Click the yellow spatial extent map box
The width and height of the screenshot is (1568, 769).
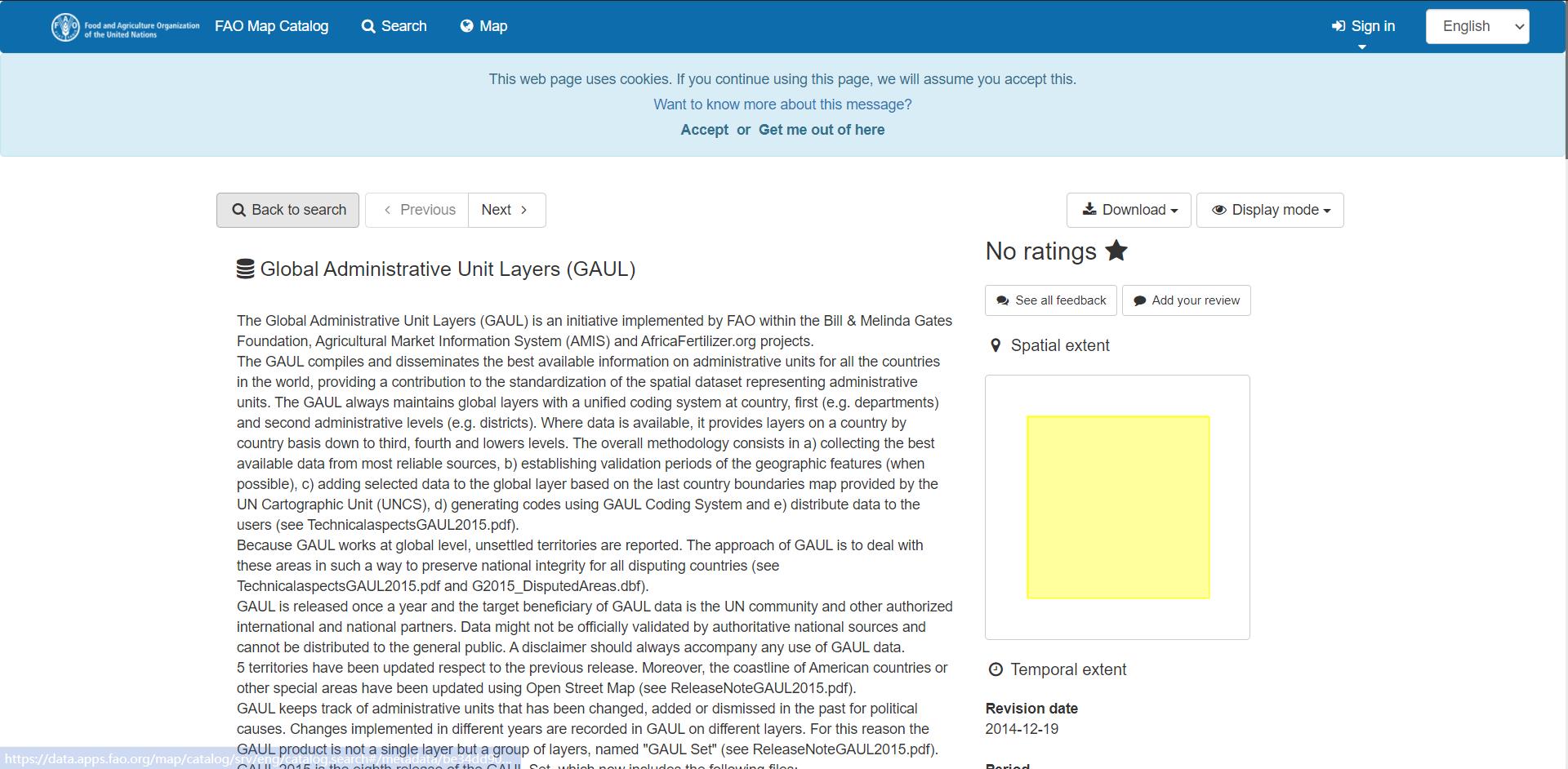pos(1118,507)
